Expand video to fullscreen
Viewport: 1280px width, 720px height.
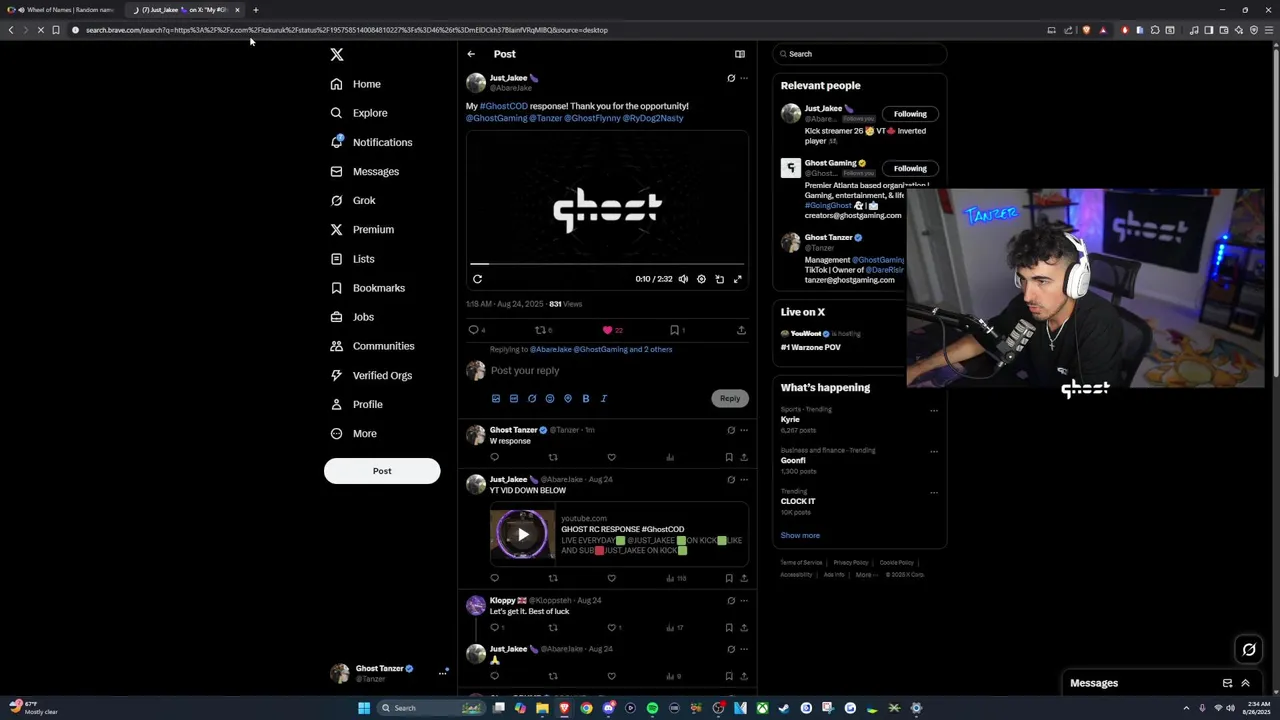[738, 279]
